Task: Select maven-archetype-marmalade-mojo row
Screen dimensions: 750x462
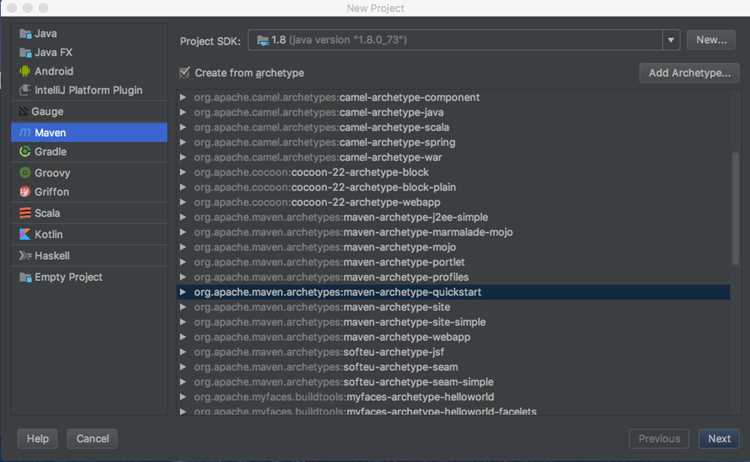Action: pyautogui.click(x=453, y=232)
